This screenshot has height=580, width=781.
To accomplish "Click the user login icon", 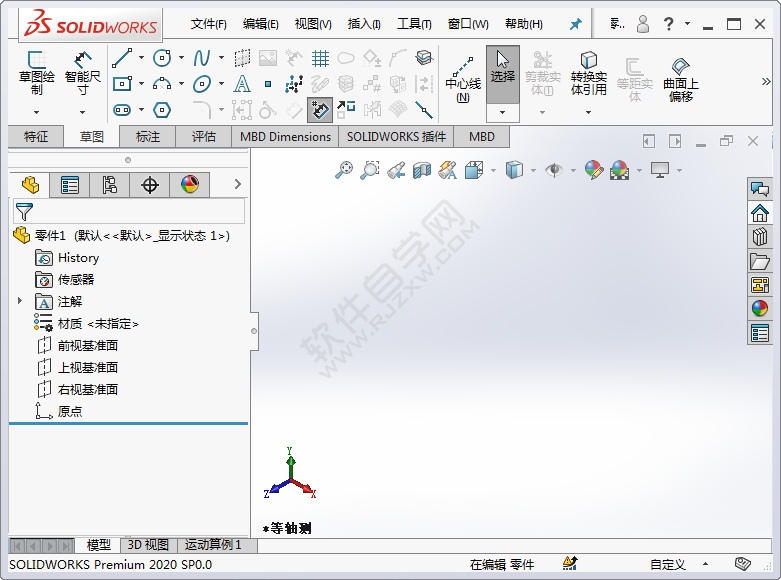I will coord(643,23).
